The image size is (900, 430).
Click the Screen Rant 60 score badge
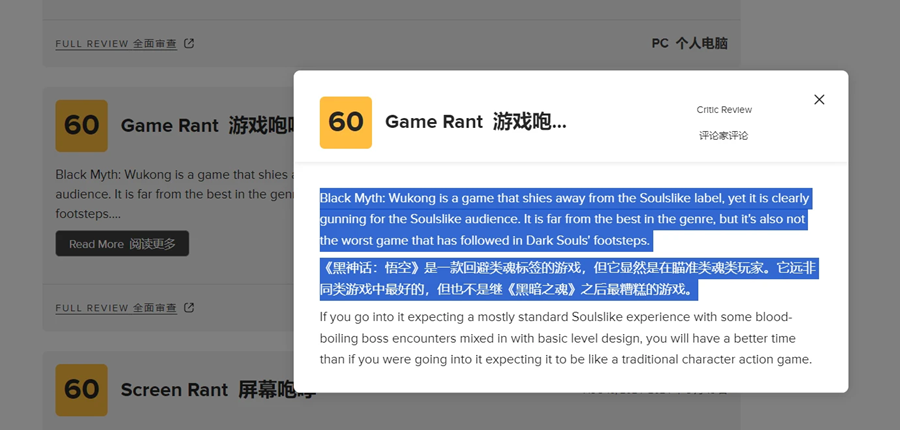click(x=82, y=390)
